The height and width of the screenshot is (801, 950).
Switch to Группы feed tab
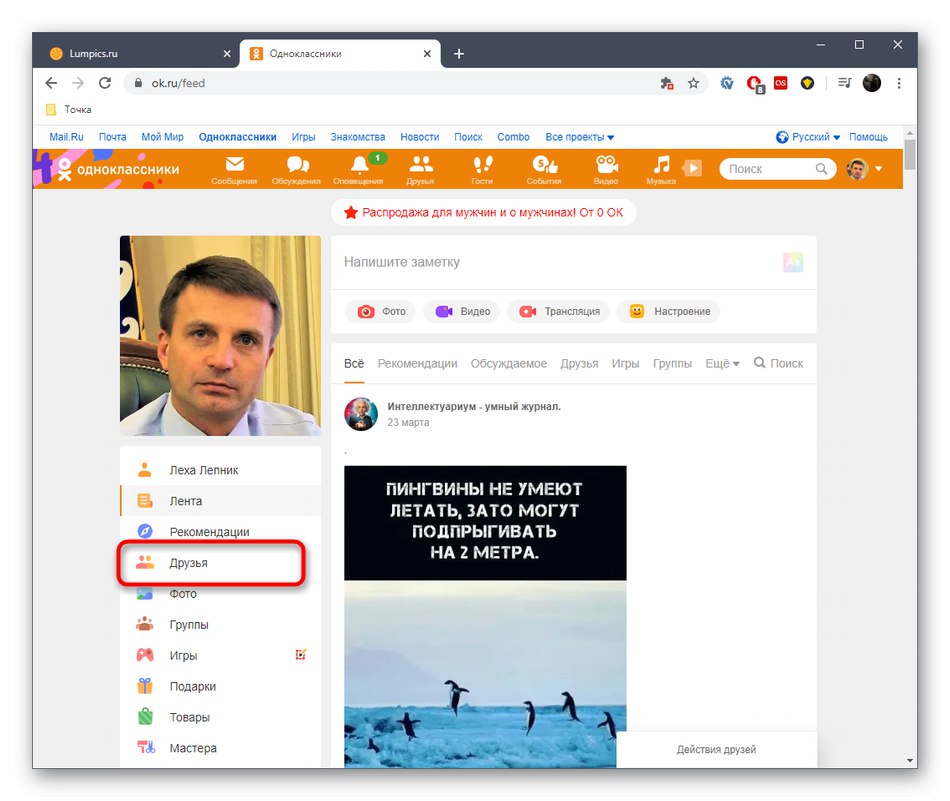click(673, 364)
